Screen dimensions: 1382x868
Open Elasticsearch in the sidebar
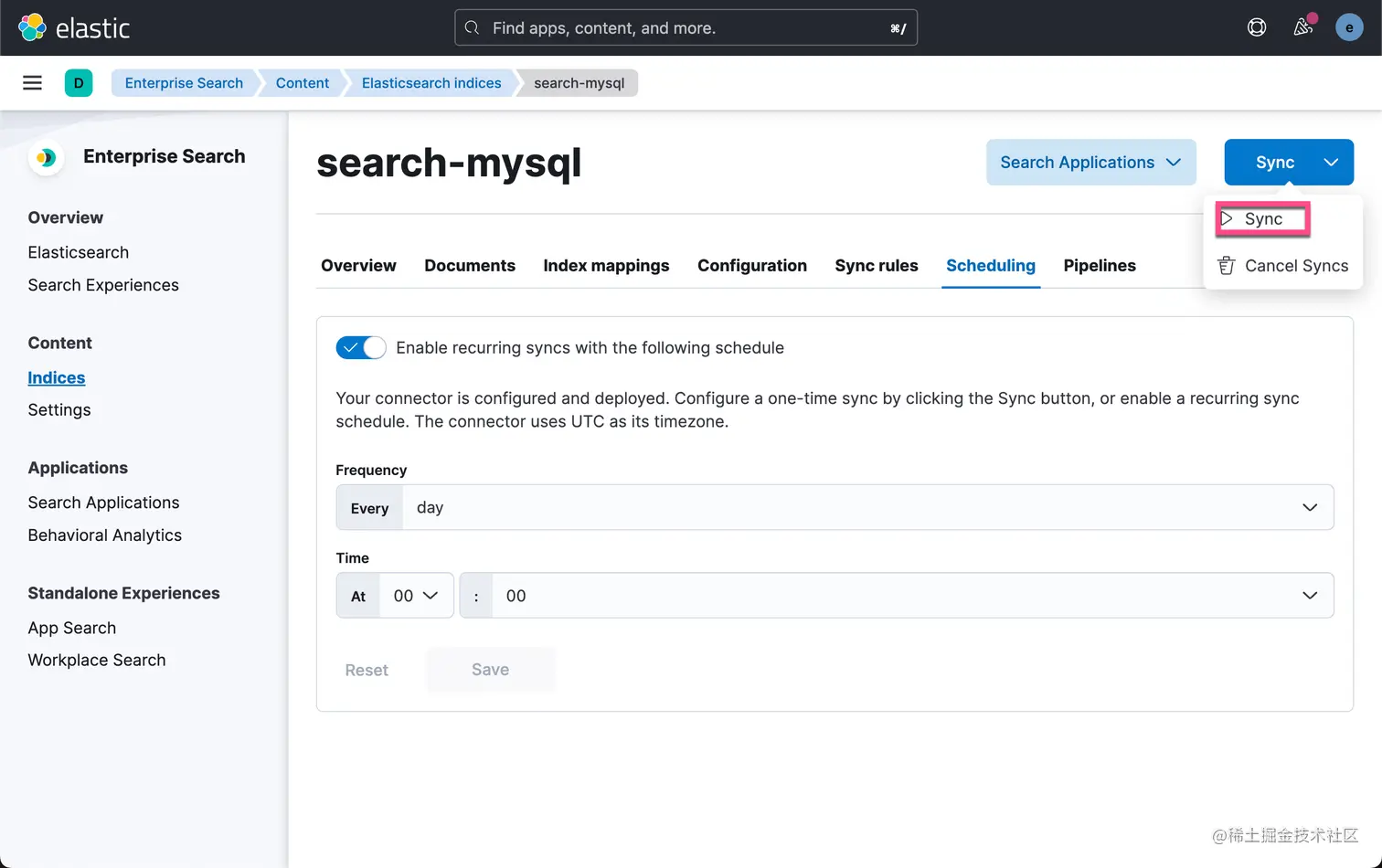click(79, 252)
